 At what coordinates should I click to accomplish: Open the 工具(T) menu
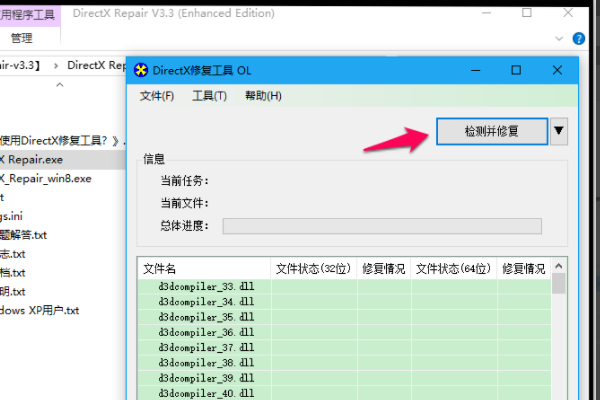click(x=209, y=96)
